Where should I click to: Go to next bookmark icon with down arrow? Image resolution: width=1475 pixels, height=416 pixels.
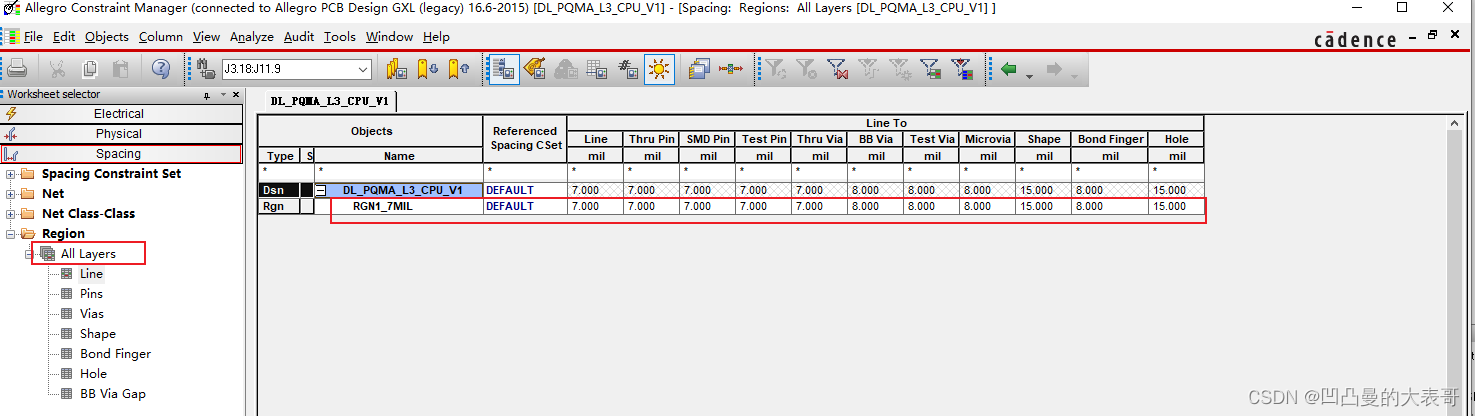tap(428, 69)
